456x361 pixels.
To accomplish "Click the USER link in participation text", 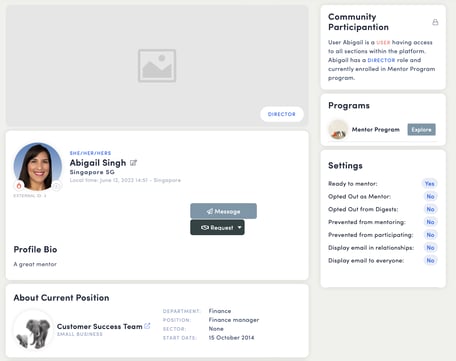I will [x=383, y=42].
